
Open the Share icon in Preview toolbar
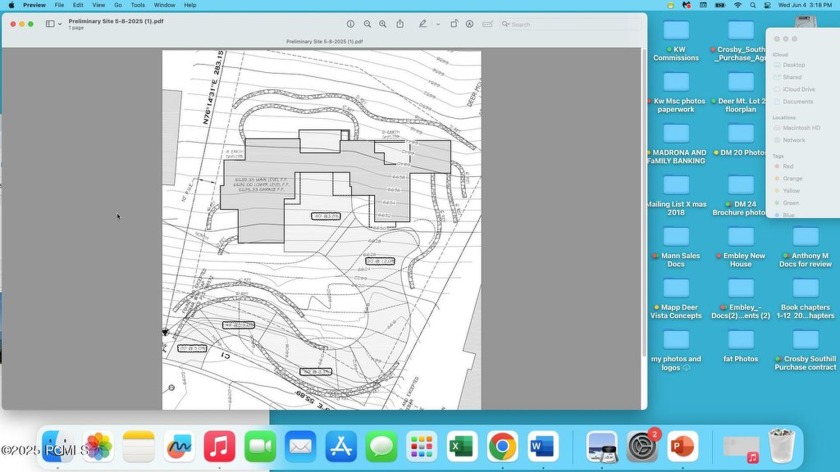coord(400,24)
